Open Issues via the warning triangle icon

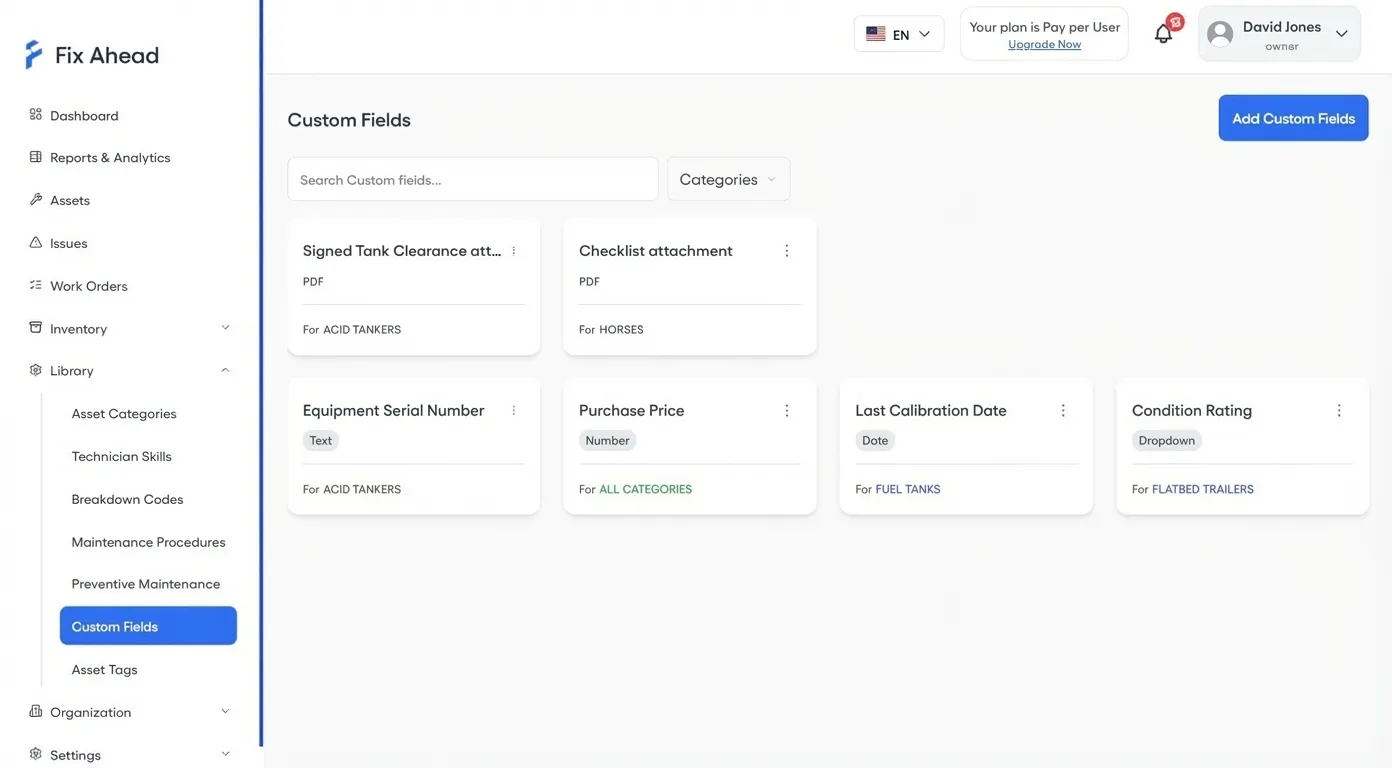(x=36, y=242)
